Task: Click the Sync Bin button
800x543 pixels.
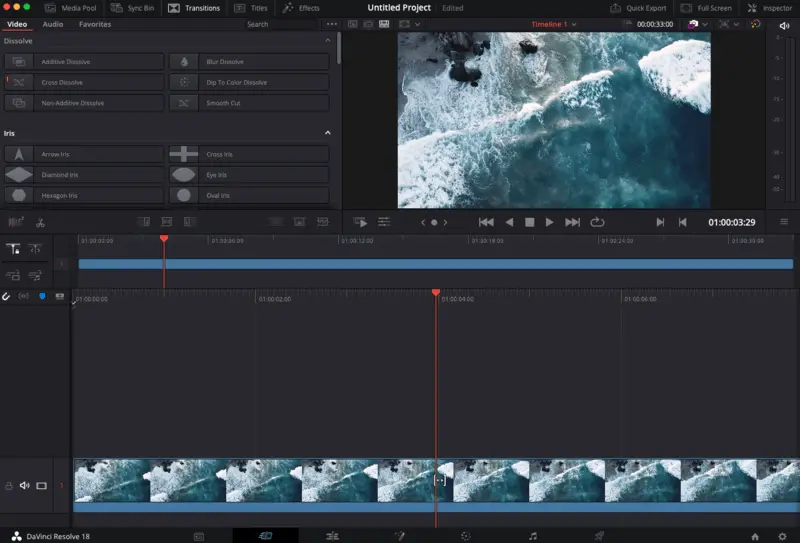Action: coord(132,8)
